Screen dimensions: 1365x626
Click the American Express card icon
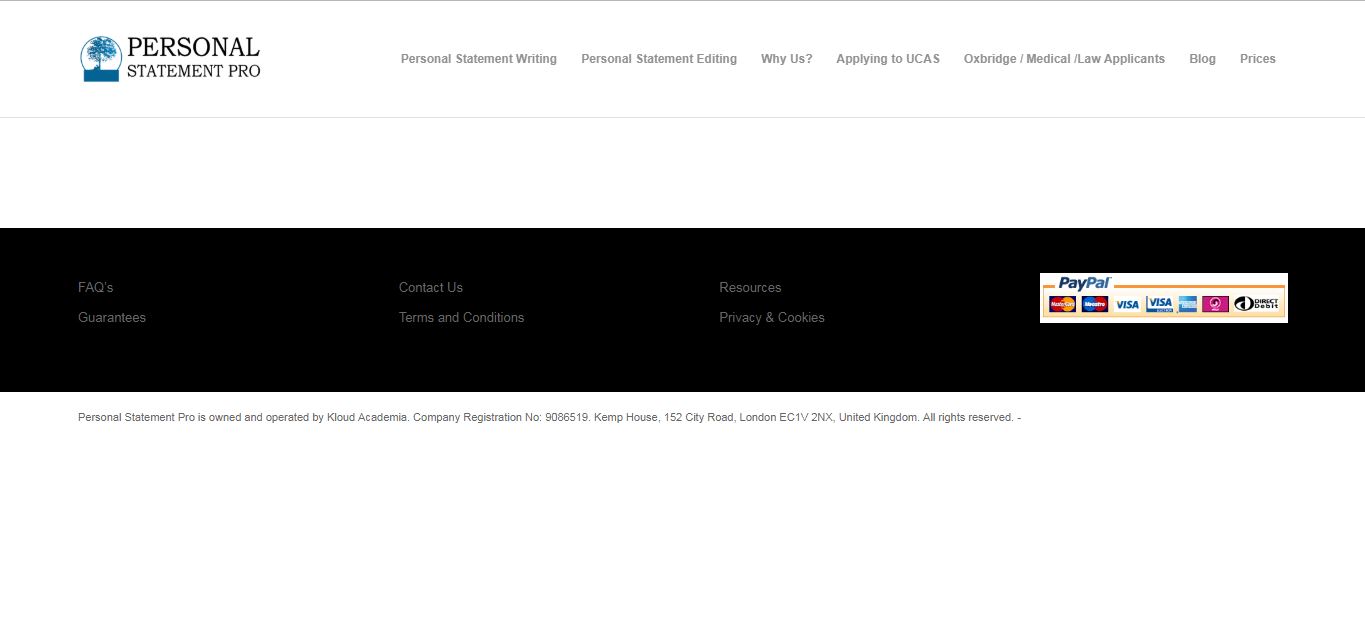[1187, 304]
